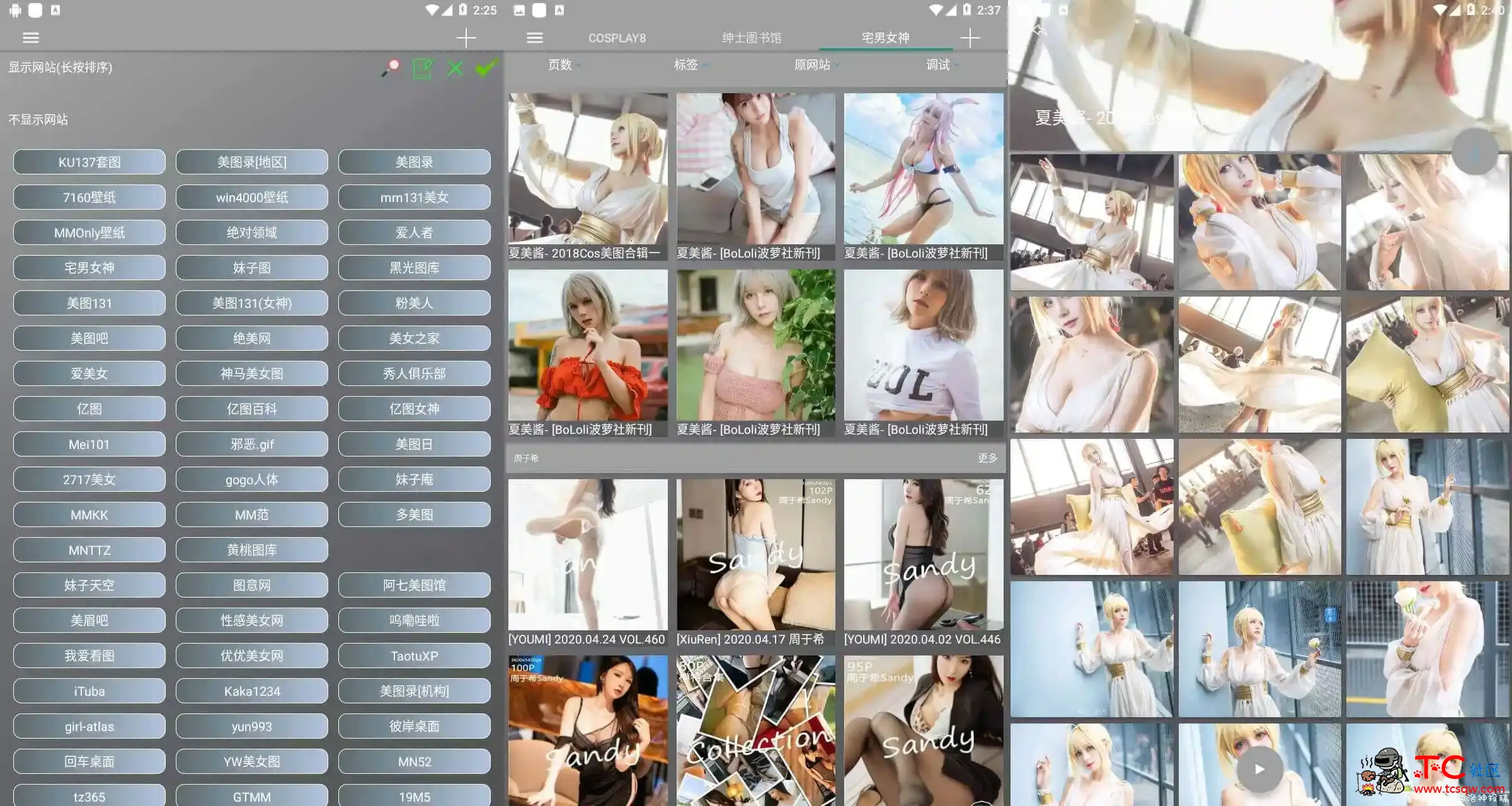Click the hamburger menu icon center panel
The height and width of the screenshot is (806, 1512).
pos(534,37)
